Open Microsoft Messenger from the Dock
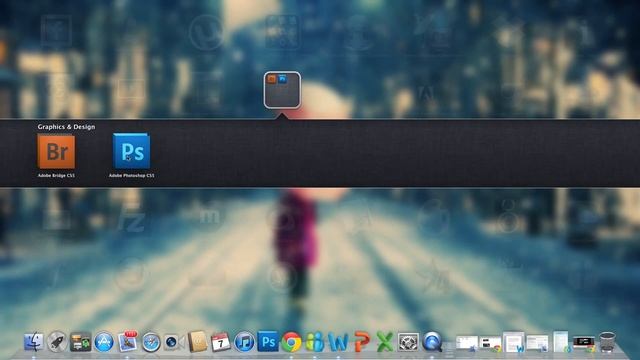640x360 pixels. click(315, 342)
